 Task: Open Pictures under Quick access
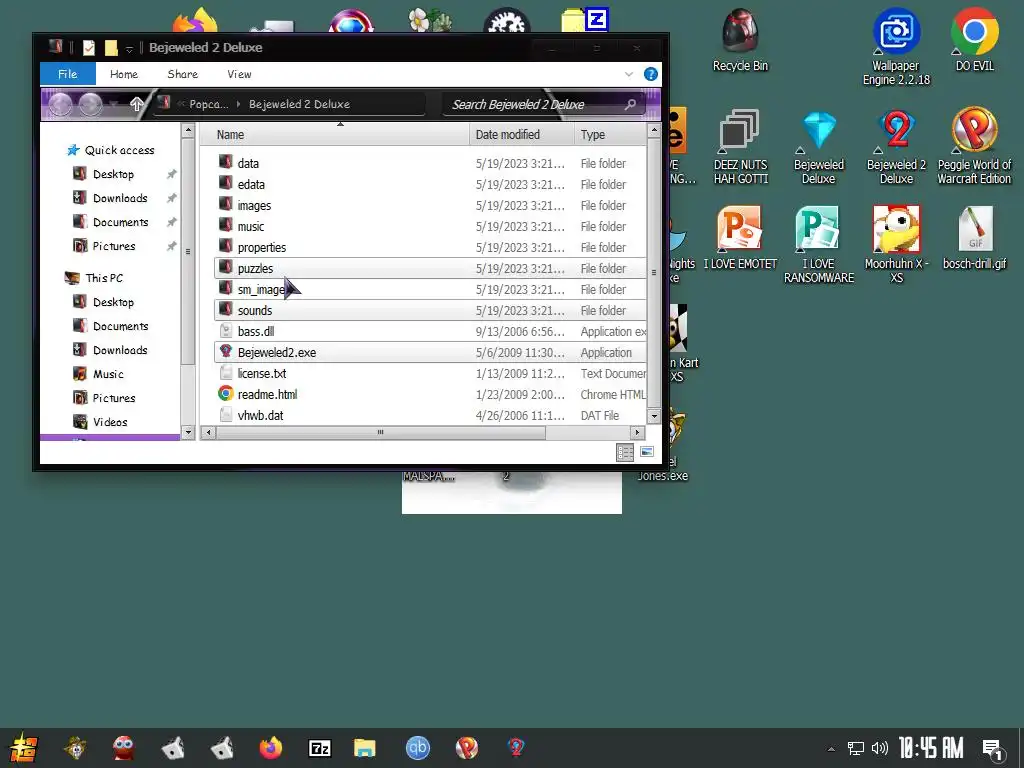point(114,246)
